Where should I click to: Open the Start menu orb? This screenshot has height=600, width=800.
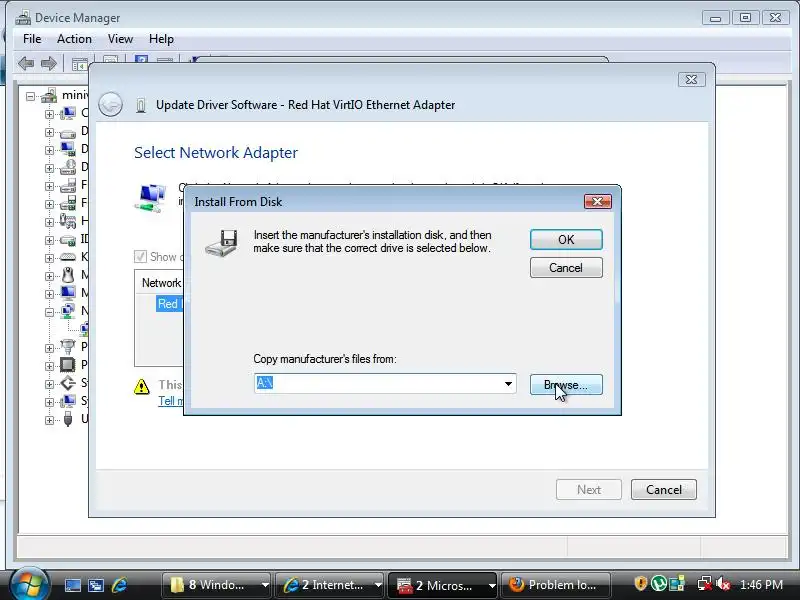pyautogui.click(x=28, y=584)
